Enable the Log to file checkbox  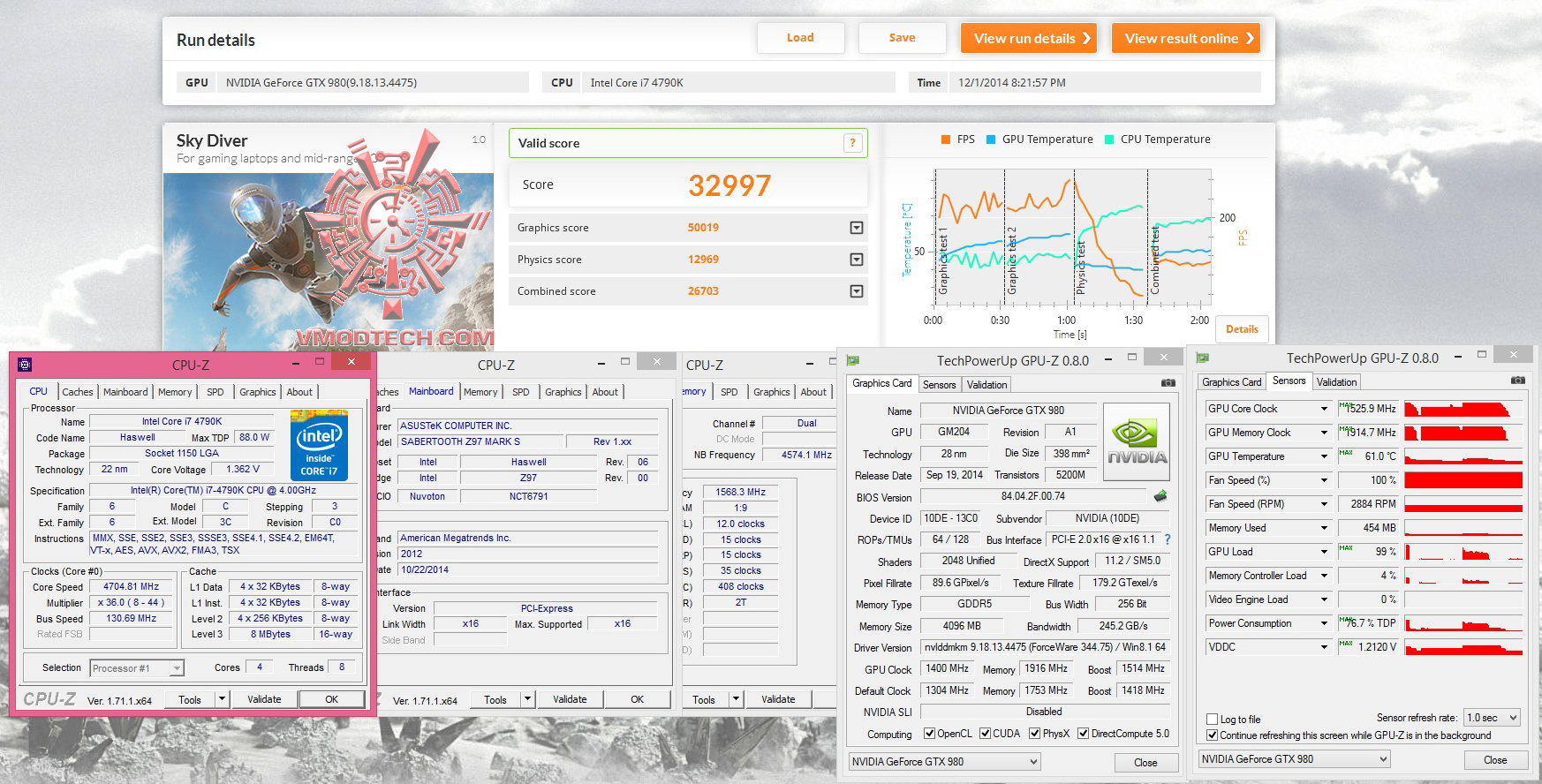1213,720
